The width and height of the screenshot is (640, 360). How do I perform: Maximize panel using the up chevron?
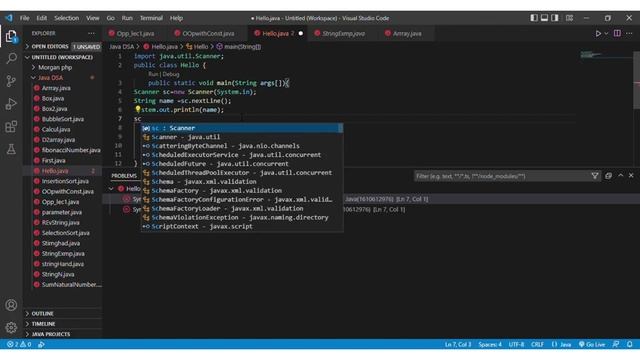coord(621,176)
